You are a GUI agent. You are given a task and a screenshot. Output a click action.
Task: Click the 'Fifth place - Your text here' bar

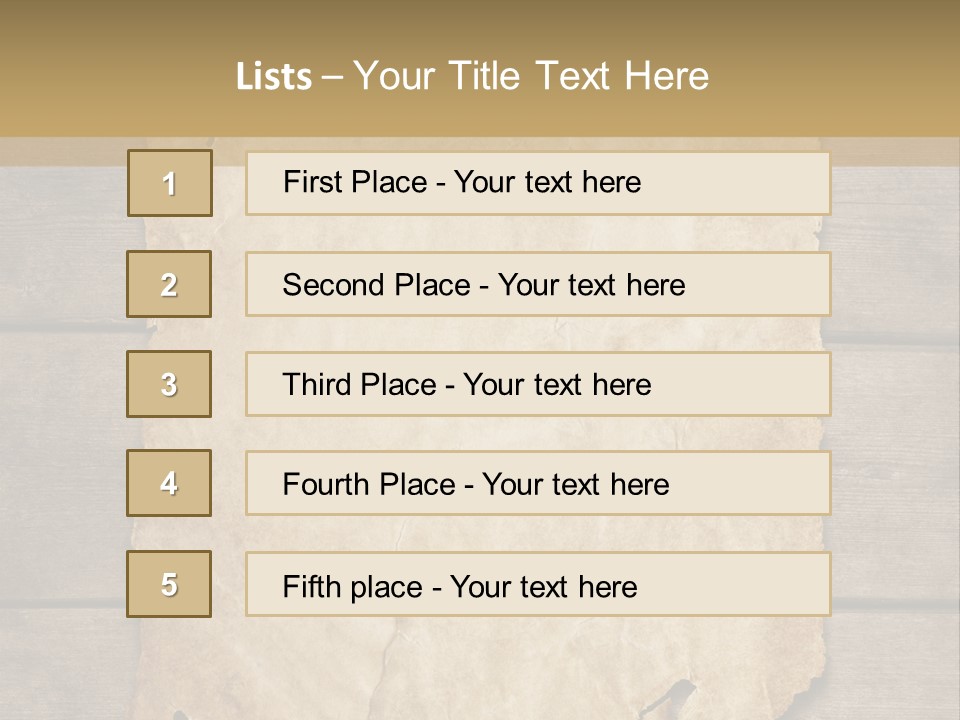coord(538,584)
